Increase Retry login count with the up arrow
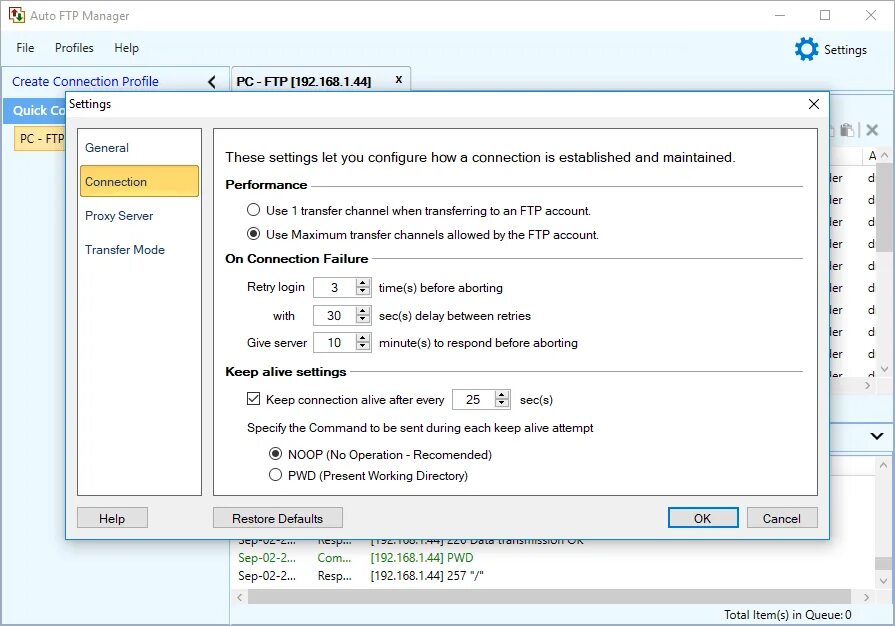 point(363,283)
